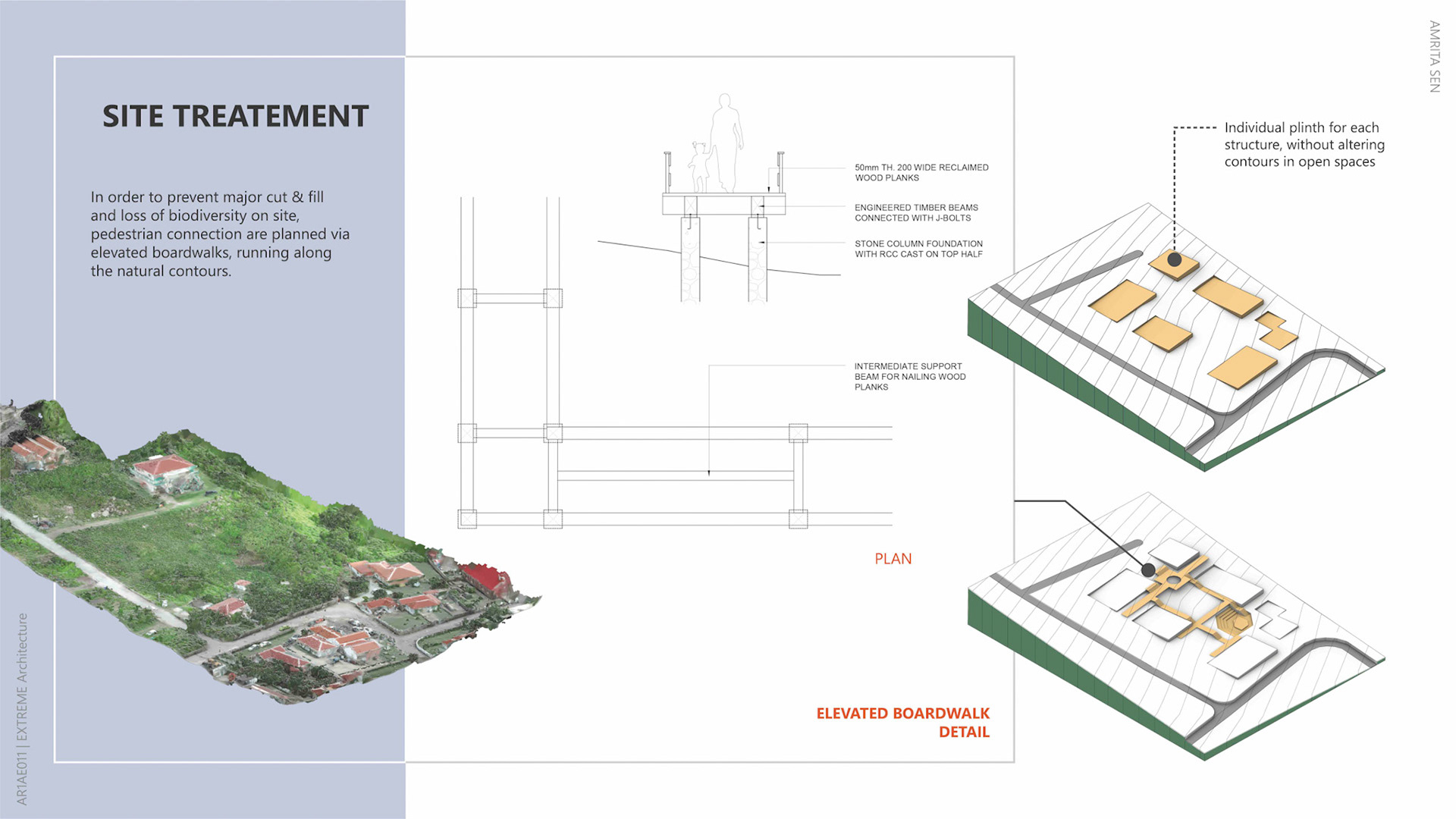This screenshot has height=819, width=1456.
Task: Click the individual plinth description text
Action: pyautogui.click(x=1304, y=144)
